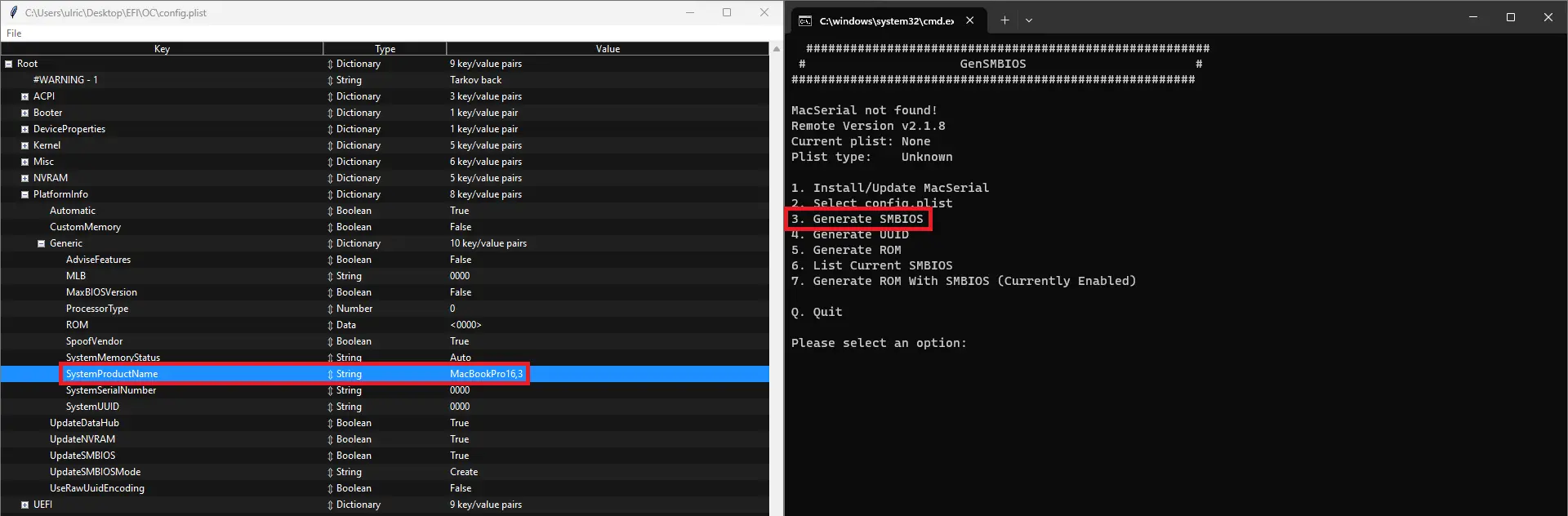Select the UseRawUuidEncoding key
Viewport: 1568px width, 516px height.
[x=97, y=488]
